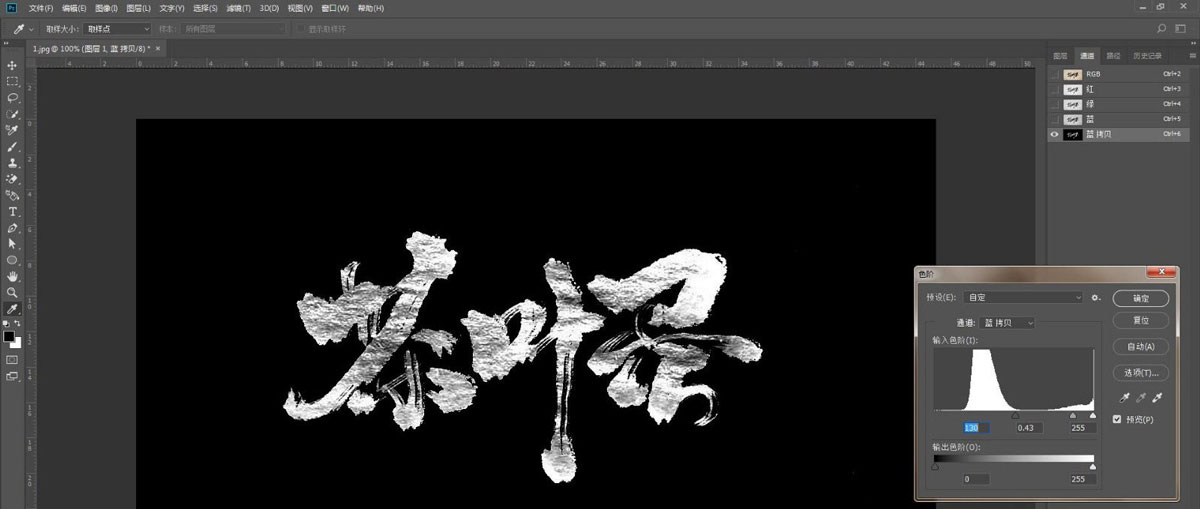The image size is (1200, 509).
Task: Pick the Zoom magnifier tool
Action: 13,292
